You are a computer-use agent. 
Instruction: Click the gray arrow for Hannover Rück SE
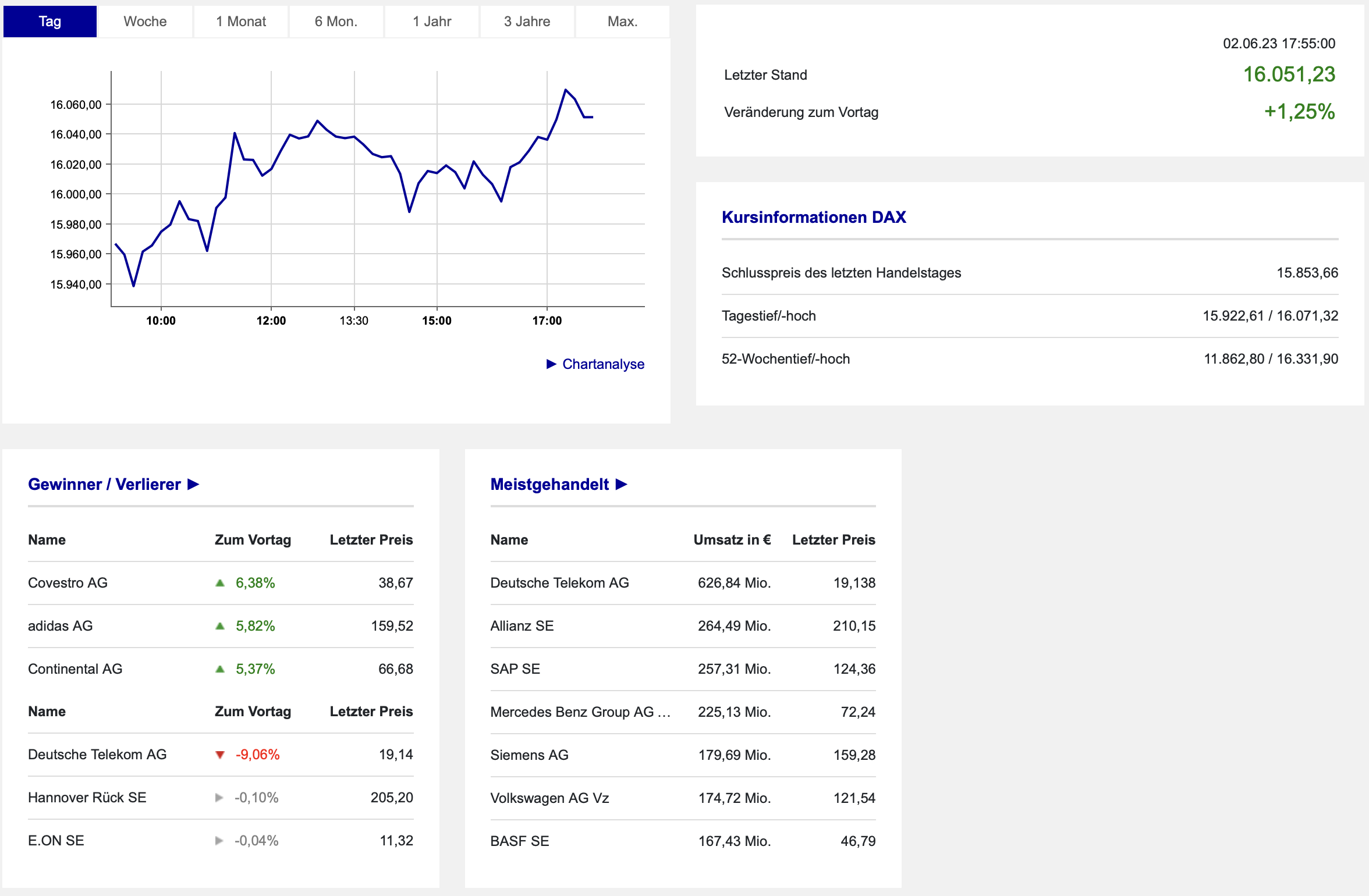point(219,798)
